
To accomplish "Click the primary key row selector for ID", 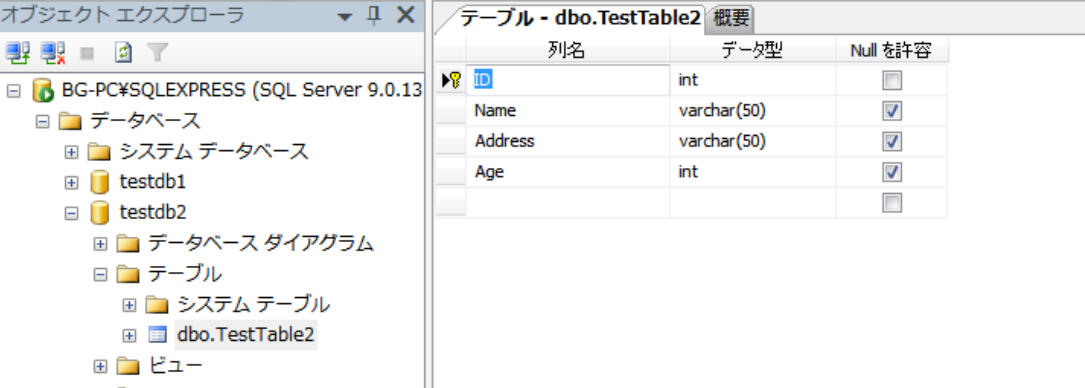I will pos(450,80).
